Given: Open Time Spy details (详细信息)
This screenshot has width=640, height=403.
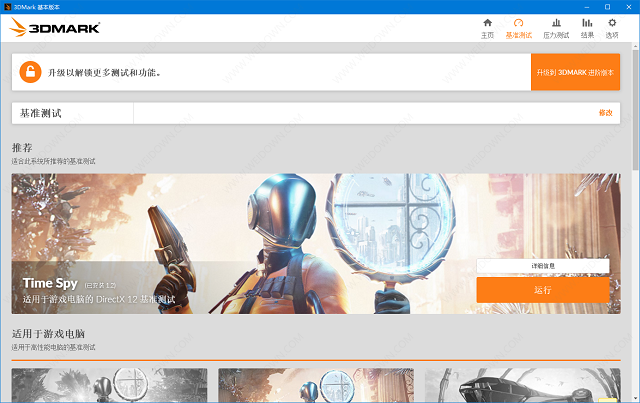Looking at the screenshot, I should coord(542,266).
